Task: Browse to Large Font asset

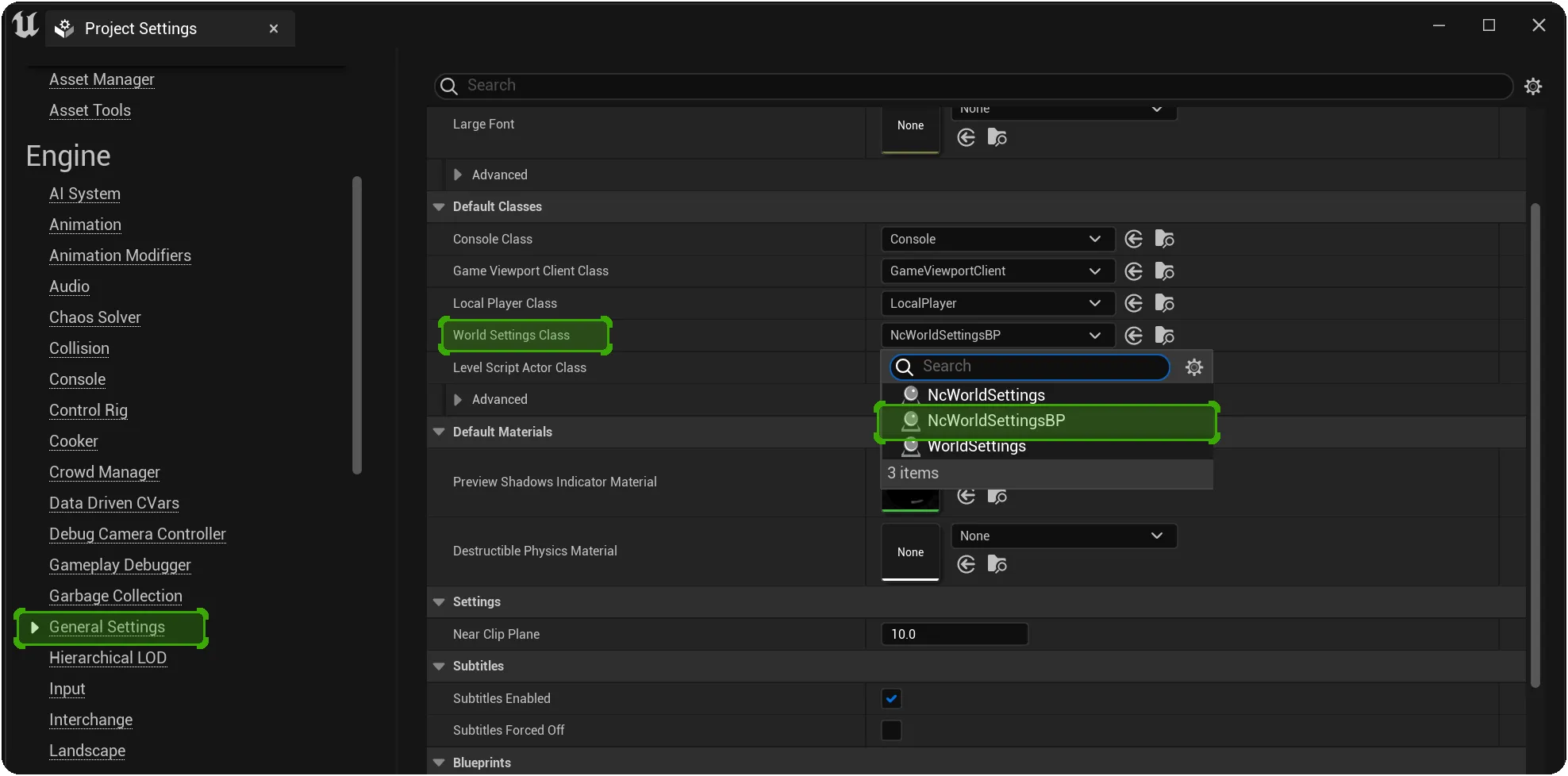Action: 997,138
